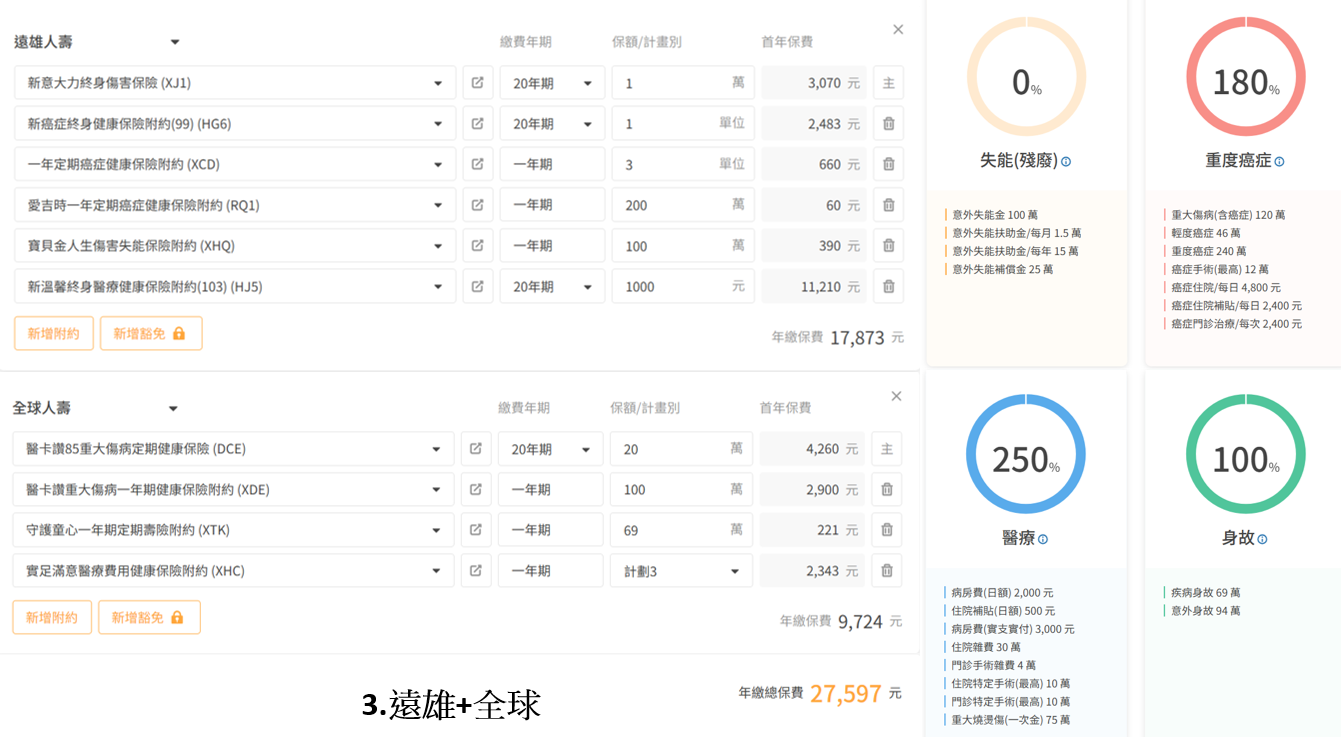Delete the 愛吉時一年定期癌症 (RQ1) row
This screenshot has width=1341, height=737.
point(888,205)
